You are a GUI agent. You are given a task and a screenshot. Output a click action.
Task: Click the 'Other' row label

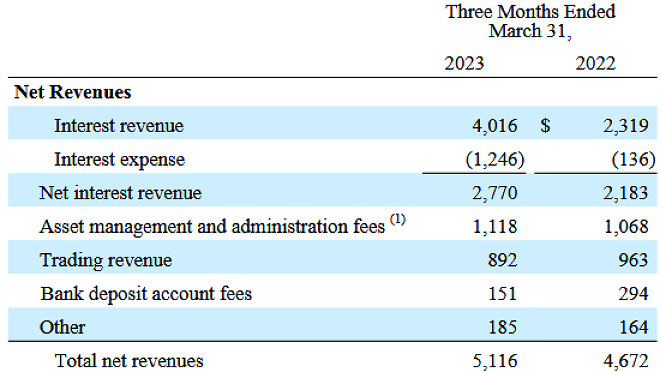pos(62,327)
